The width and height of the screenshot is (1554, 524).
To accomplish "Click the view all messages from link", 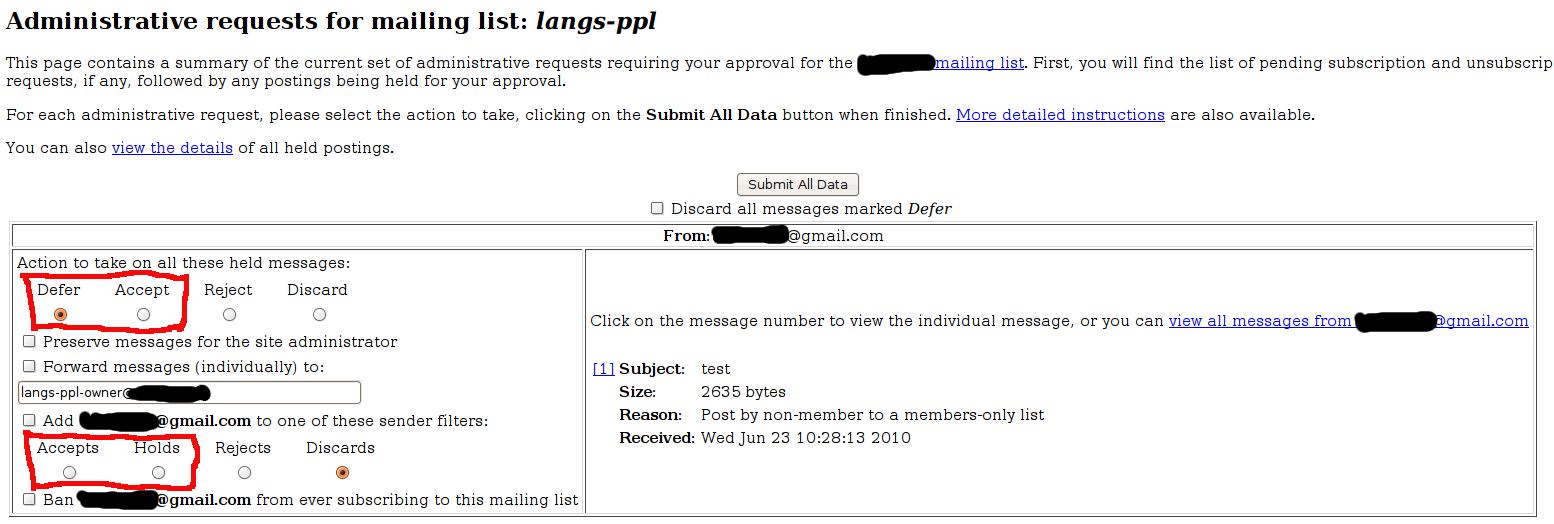I will point(1260,321).
